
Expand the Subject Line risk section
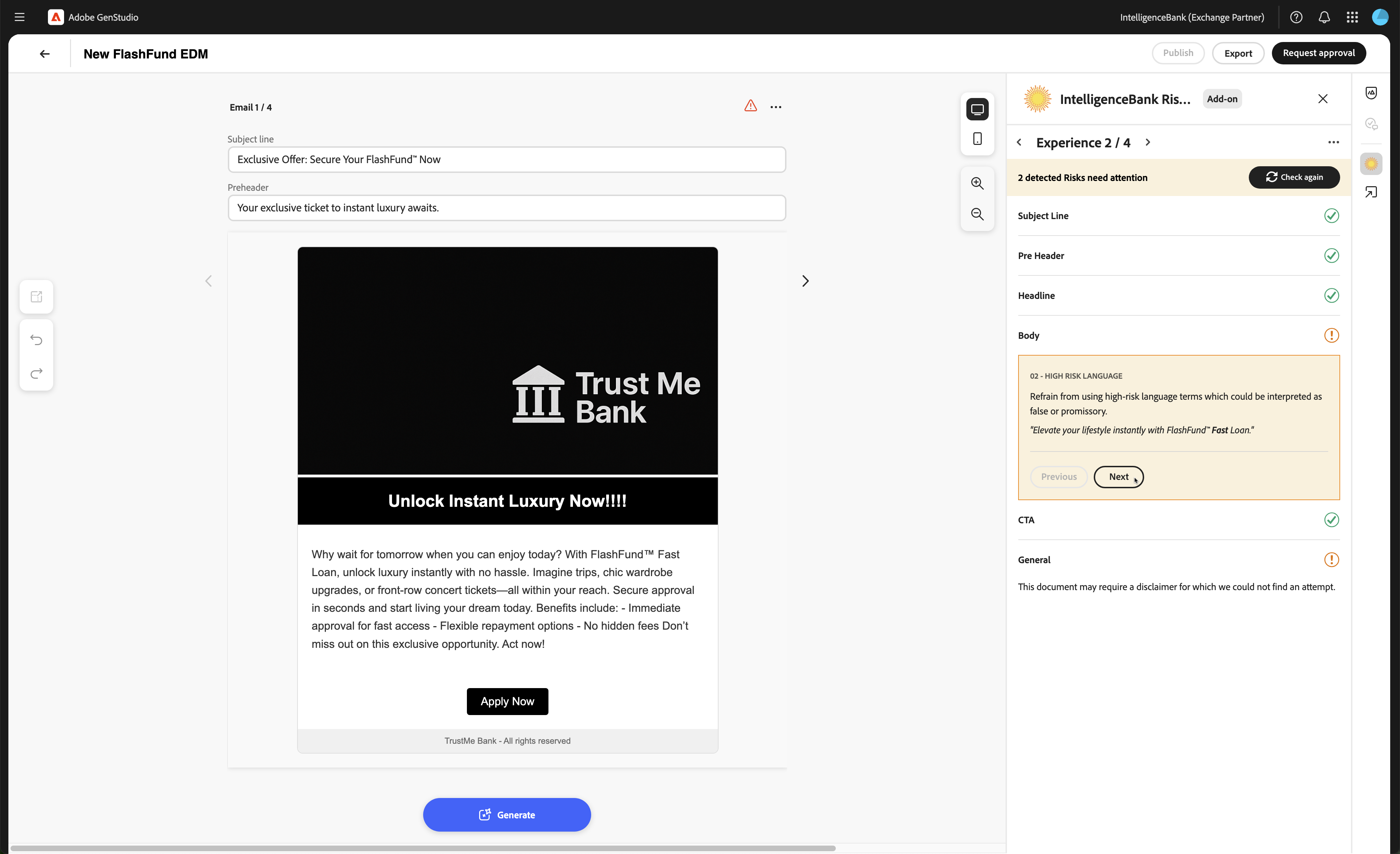point(1178,216)
